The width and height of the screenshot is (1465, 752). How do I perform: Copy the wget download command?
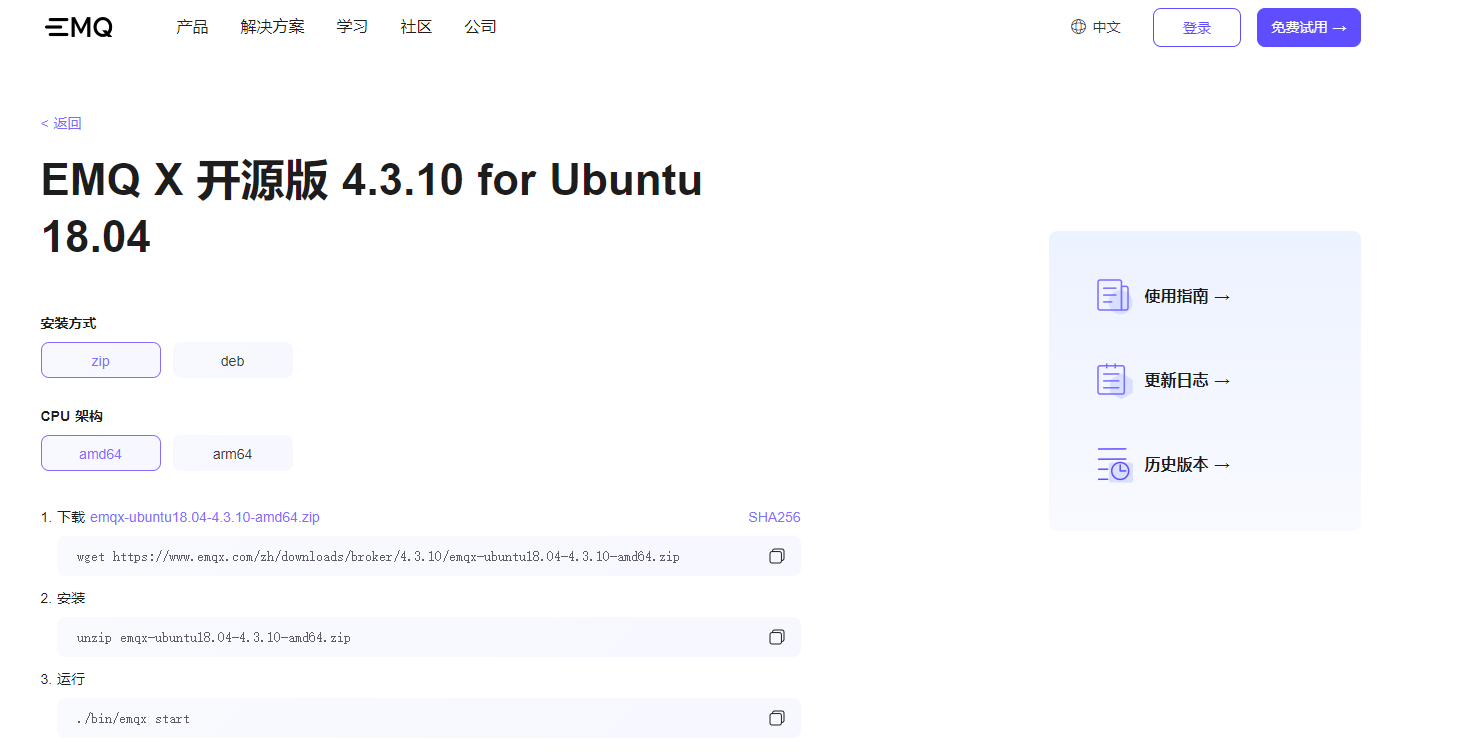[x=777, y=556]
